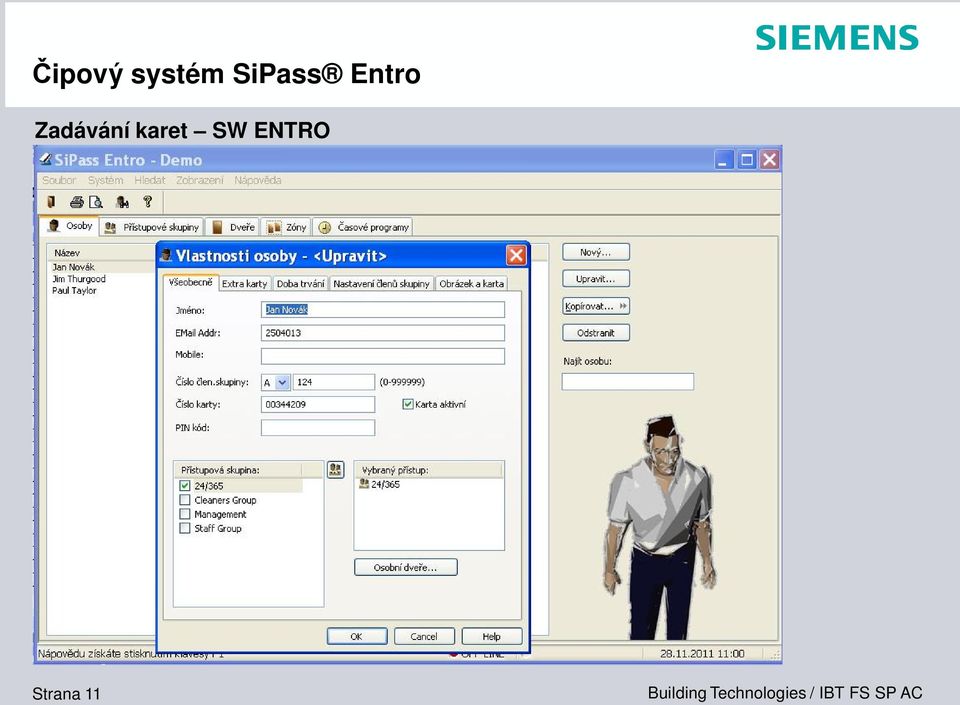Click the Mobile input field
Screen dimensions: 960x705
[383, 356]
